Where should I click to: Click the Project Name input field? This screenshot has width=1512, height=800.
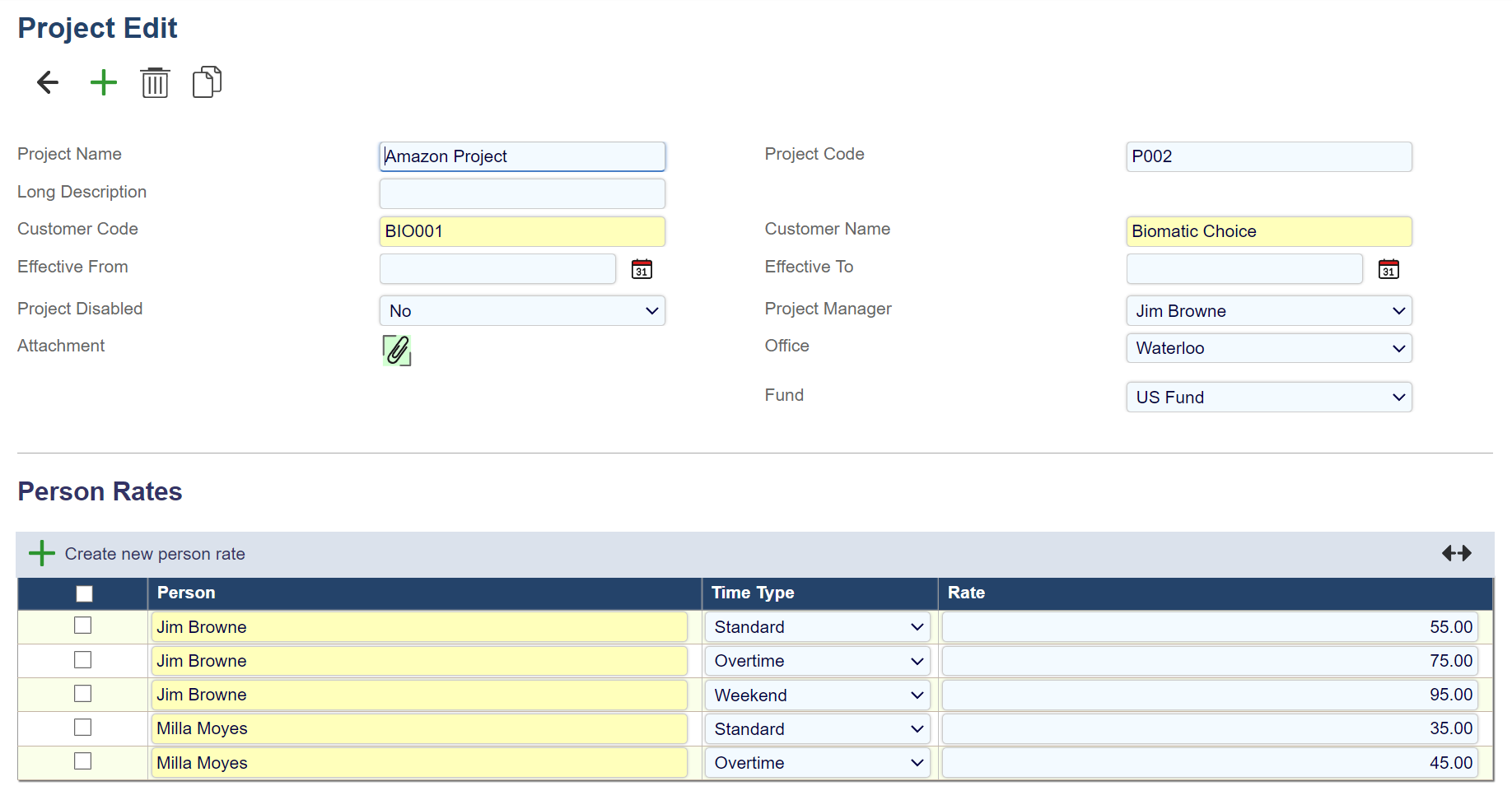(x=522, y=156)
